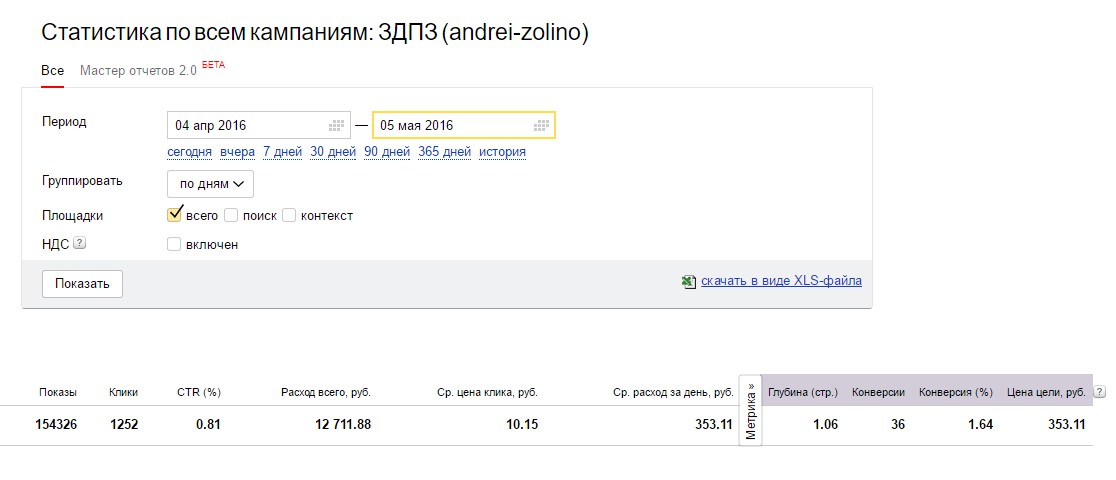Click скачать в виде XLS-файла link

[x=781, y=281]
